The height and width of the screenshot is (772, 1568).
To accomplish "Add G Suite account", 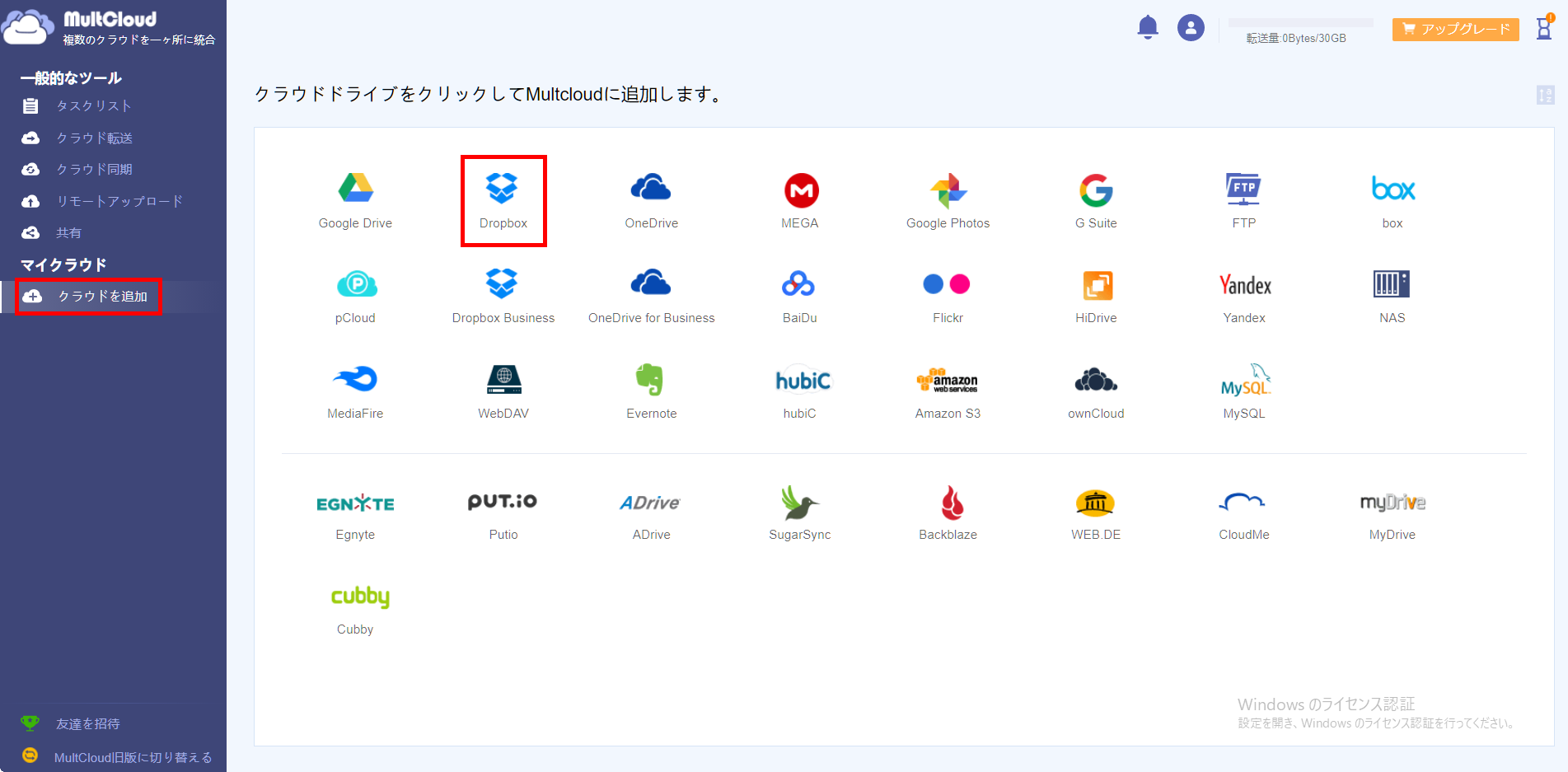I will [1096, 200].
